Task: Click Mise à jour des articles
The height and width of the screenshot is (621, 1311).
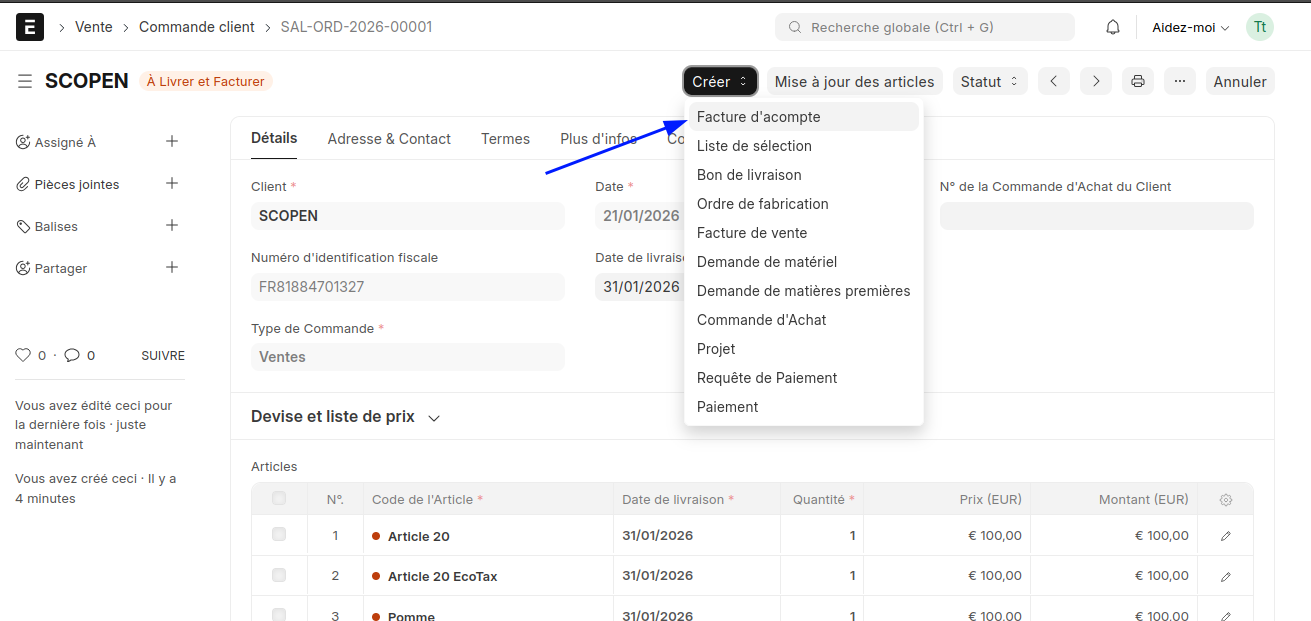Action: 855,81
